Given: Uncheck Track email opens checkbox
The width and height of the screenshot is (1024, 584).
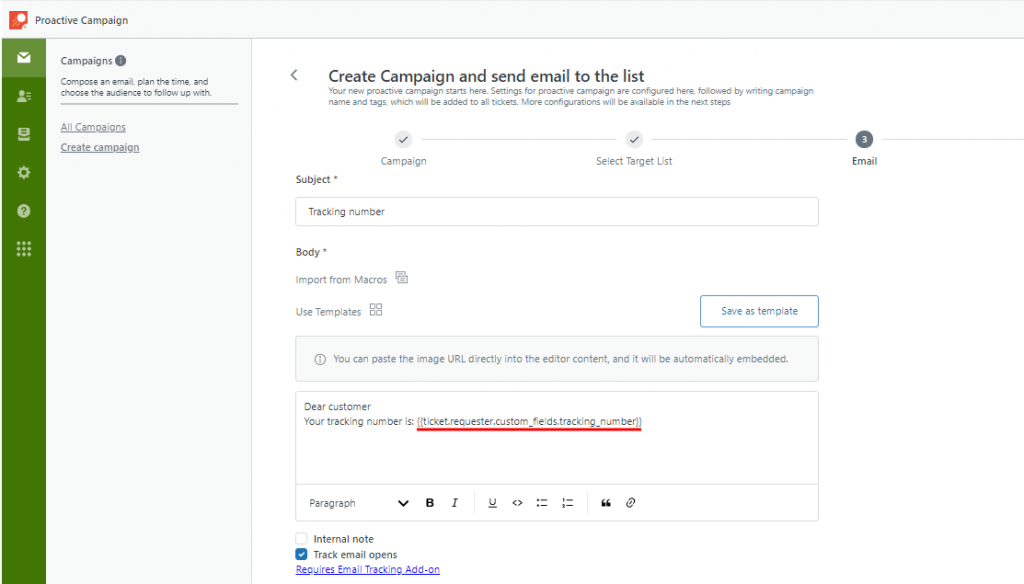Looking at the screenshot, I should point(301,554).
